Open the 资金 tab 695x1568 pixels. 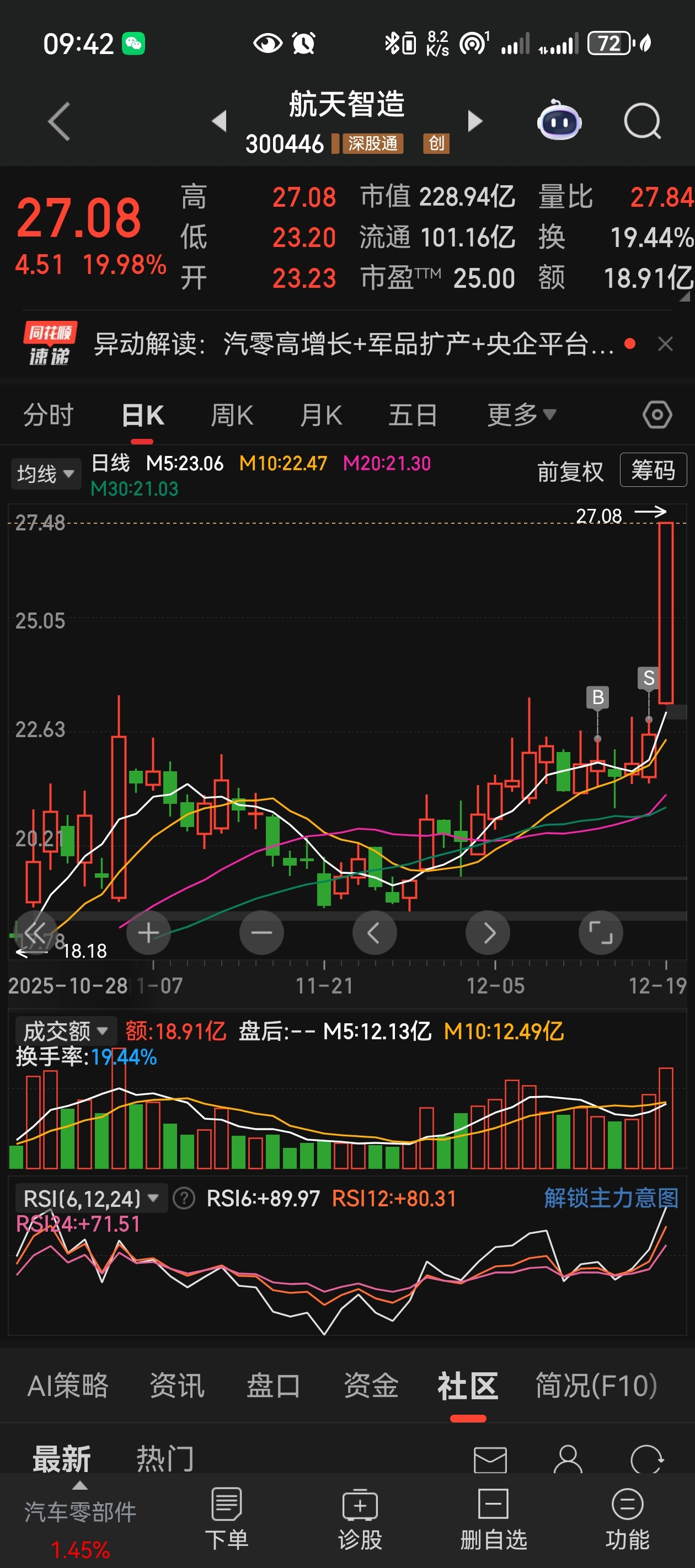pos(371,1386)
